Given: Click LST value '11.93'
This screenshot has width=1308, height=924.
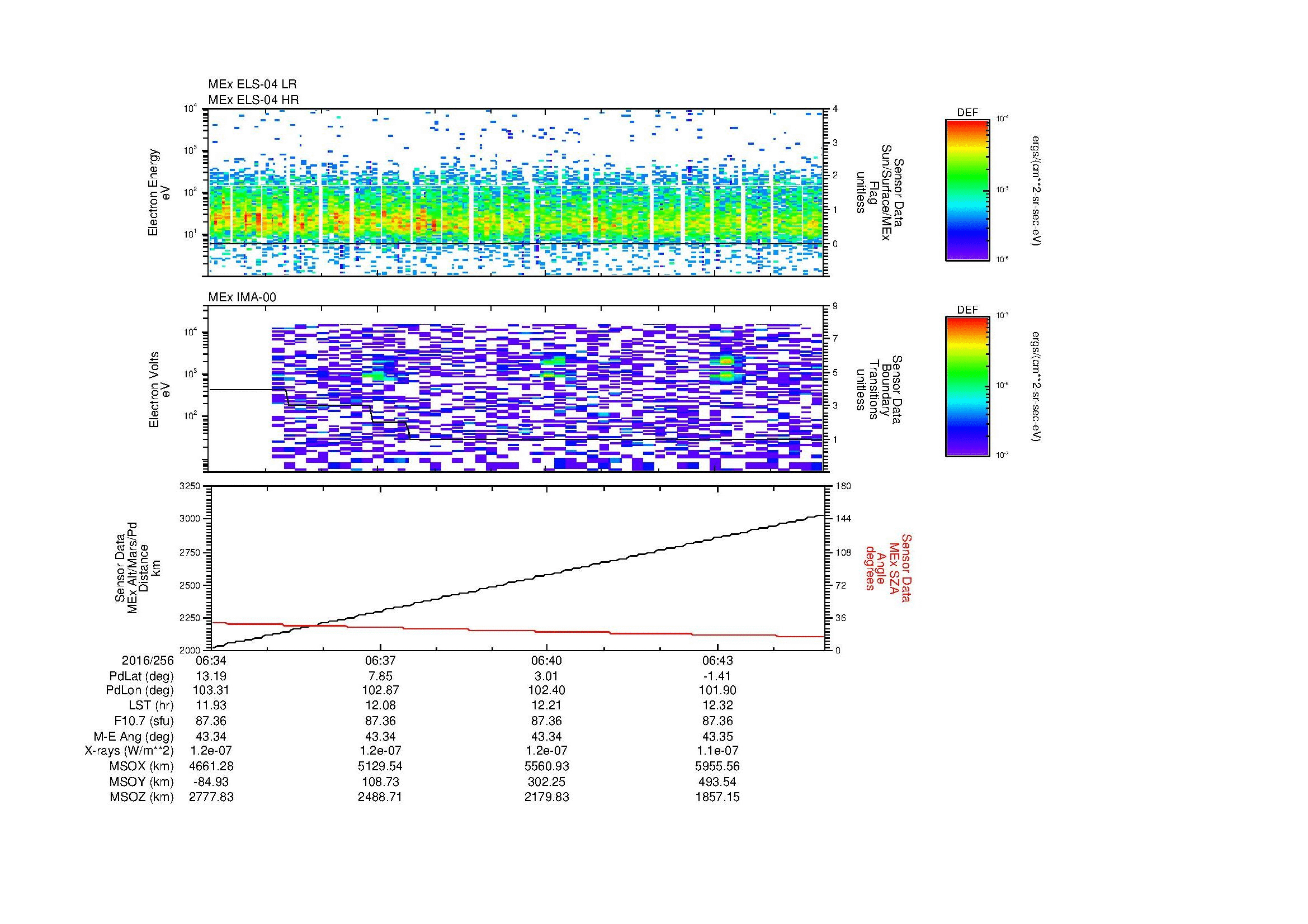Looking at the screenshot, I should coord(211,706).
